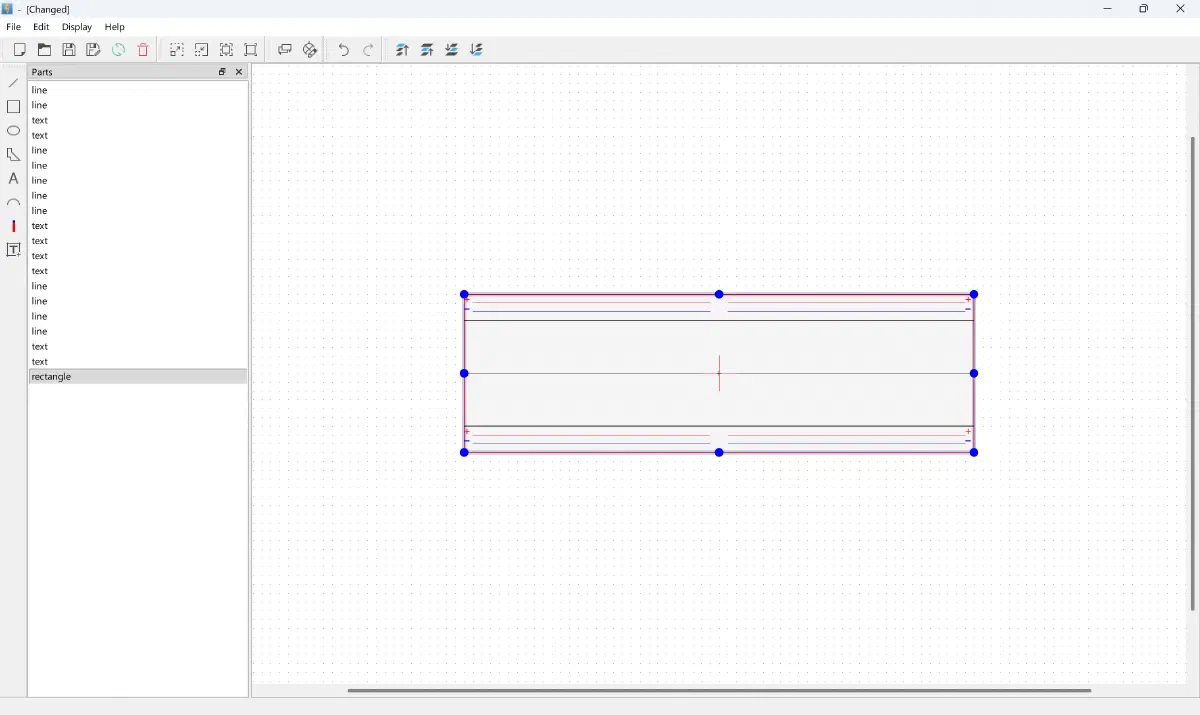Click the canvas vertical scrollbar
This screenshot has width=1200, height=715.
1192,373
